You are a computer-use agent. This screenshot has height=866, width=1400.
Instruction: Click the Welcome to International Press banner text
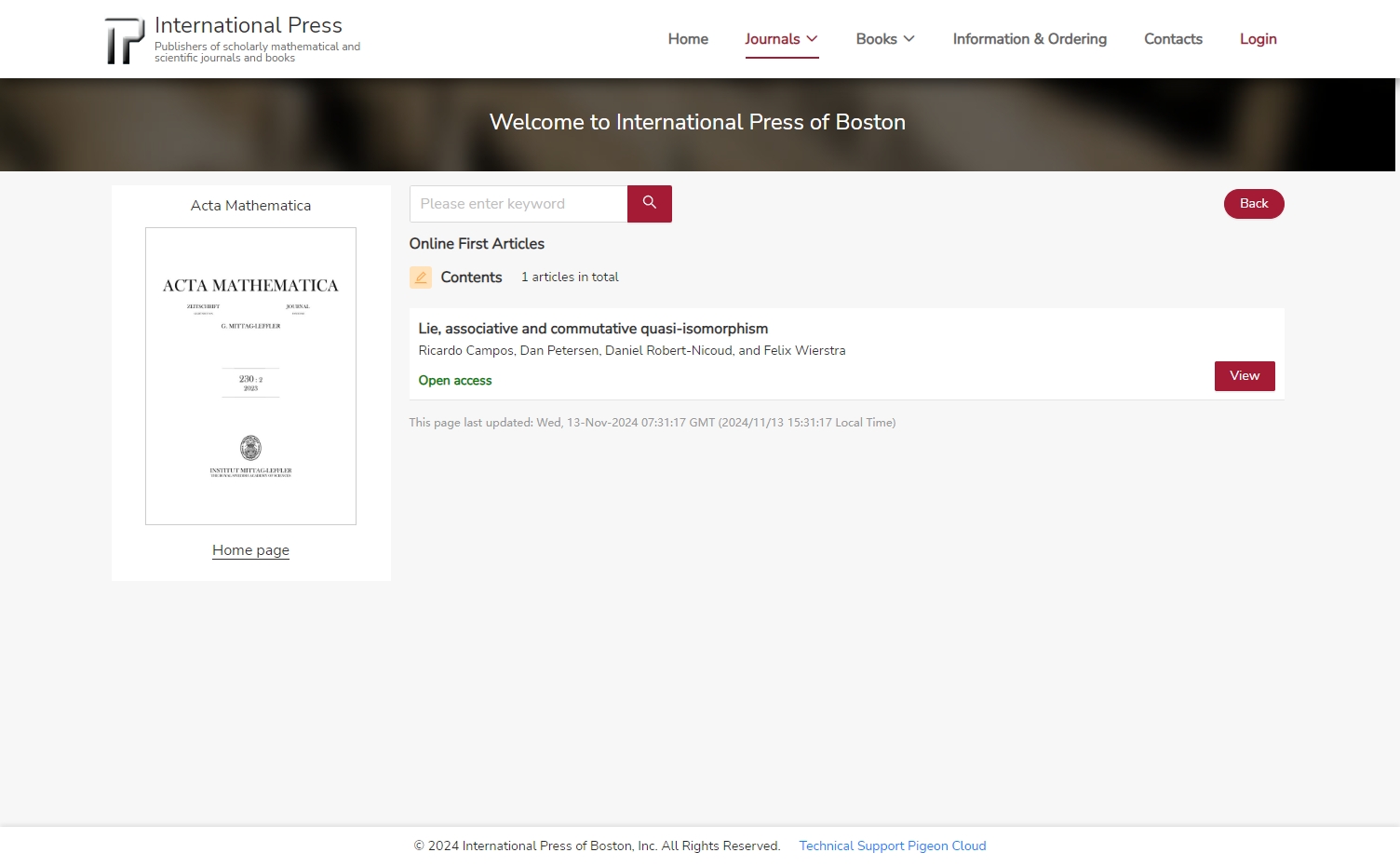pyautogui.click(x=697, y=122)
